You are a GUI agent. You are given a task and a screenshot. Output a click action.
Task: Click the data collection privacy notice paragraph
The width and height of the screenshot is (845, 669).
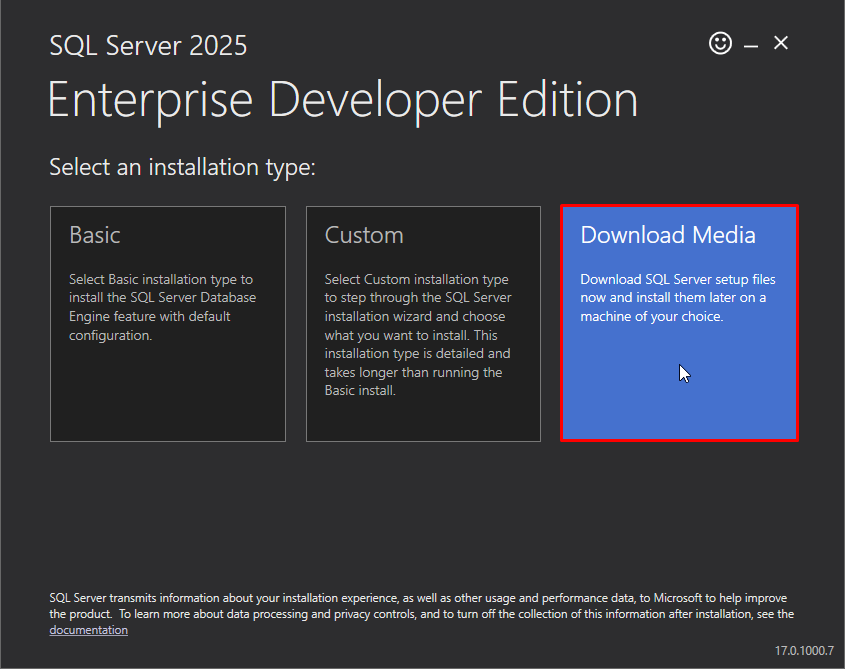tap(421, 613)
